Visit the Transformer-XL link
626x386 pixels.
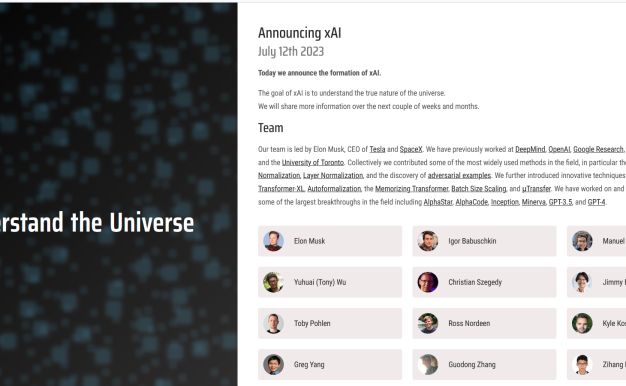[x=281, y=189]
